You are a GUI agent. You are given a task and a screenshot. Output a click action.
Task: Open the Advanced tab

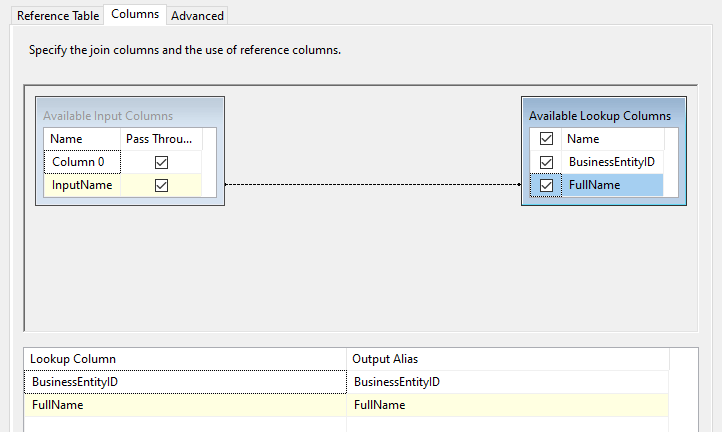tap(197, 16)
